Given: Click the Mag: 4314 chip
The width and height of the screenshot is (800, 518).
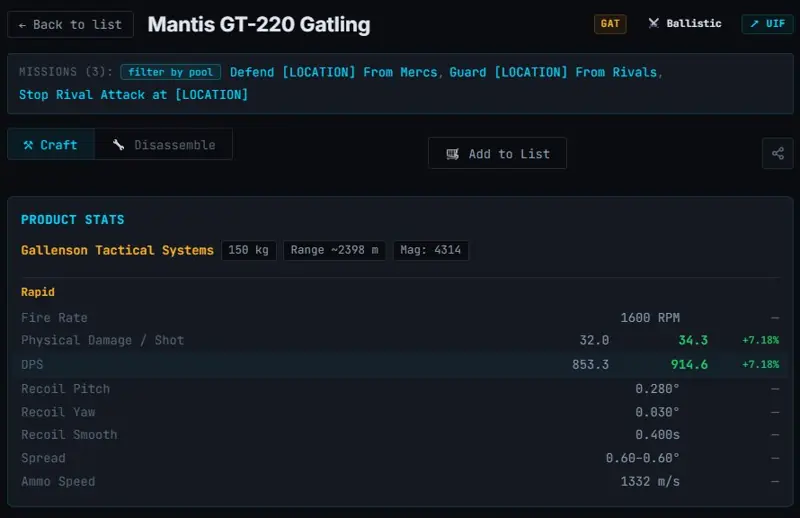Looking at the screenshot, I should 431,250.
